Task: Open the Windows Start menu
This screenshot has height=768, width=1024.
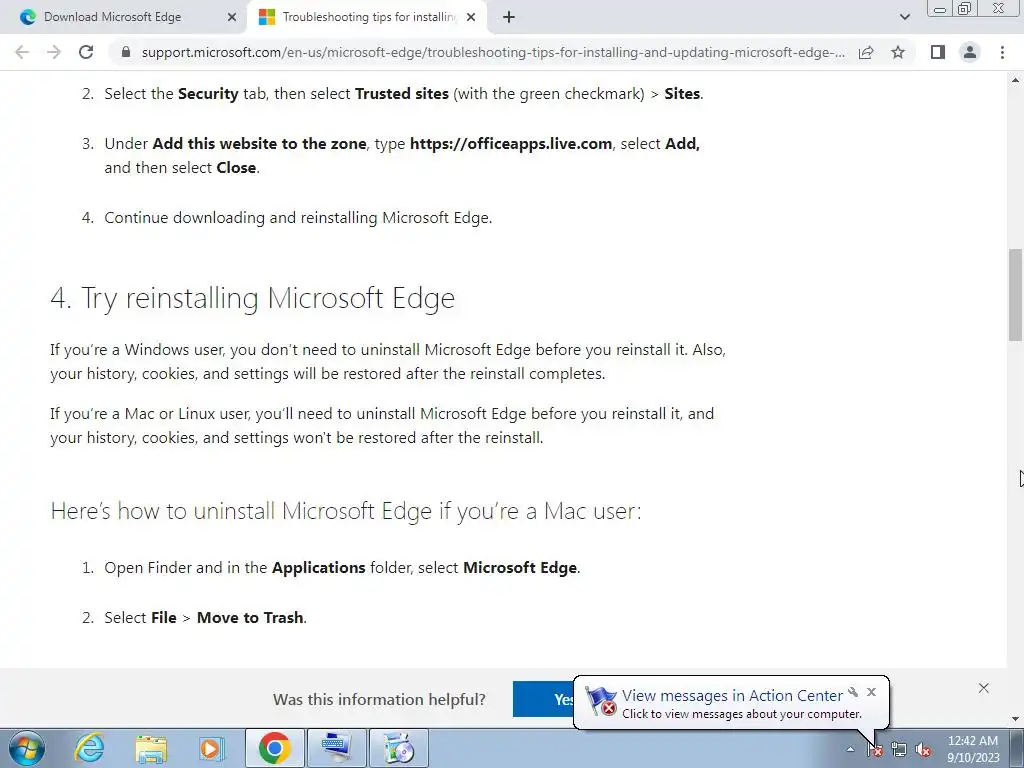Action: tap(26, 748)
